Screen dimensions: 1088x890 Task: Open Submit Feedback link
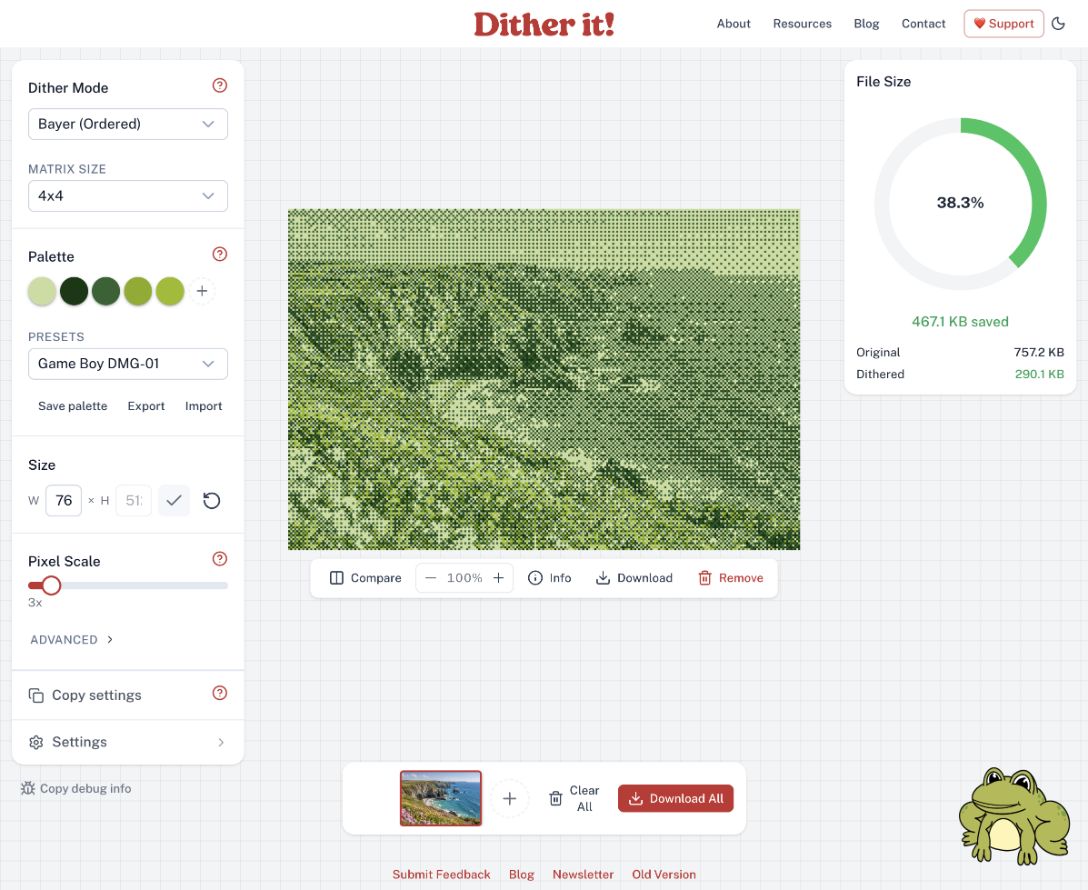pyautogui.click(x=441, y=875)
